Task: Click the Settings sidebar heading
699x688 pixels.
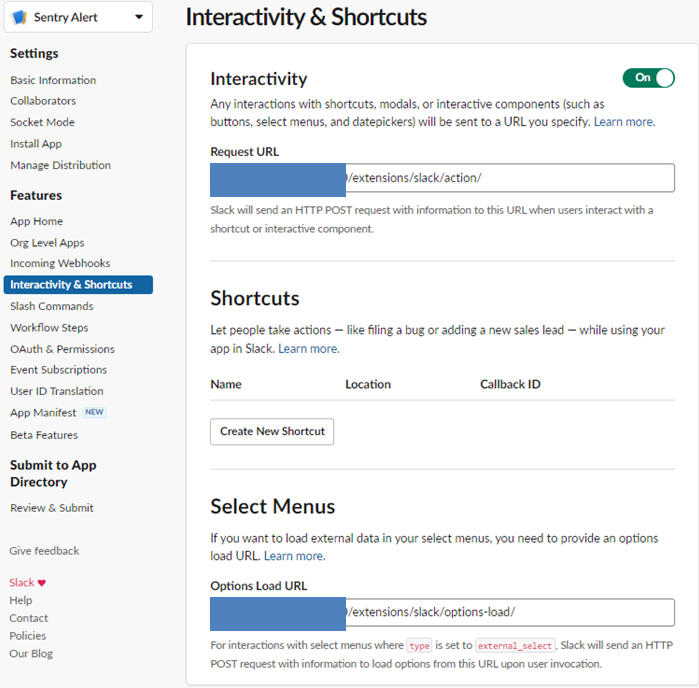Action: [34, 54]
